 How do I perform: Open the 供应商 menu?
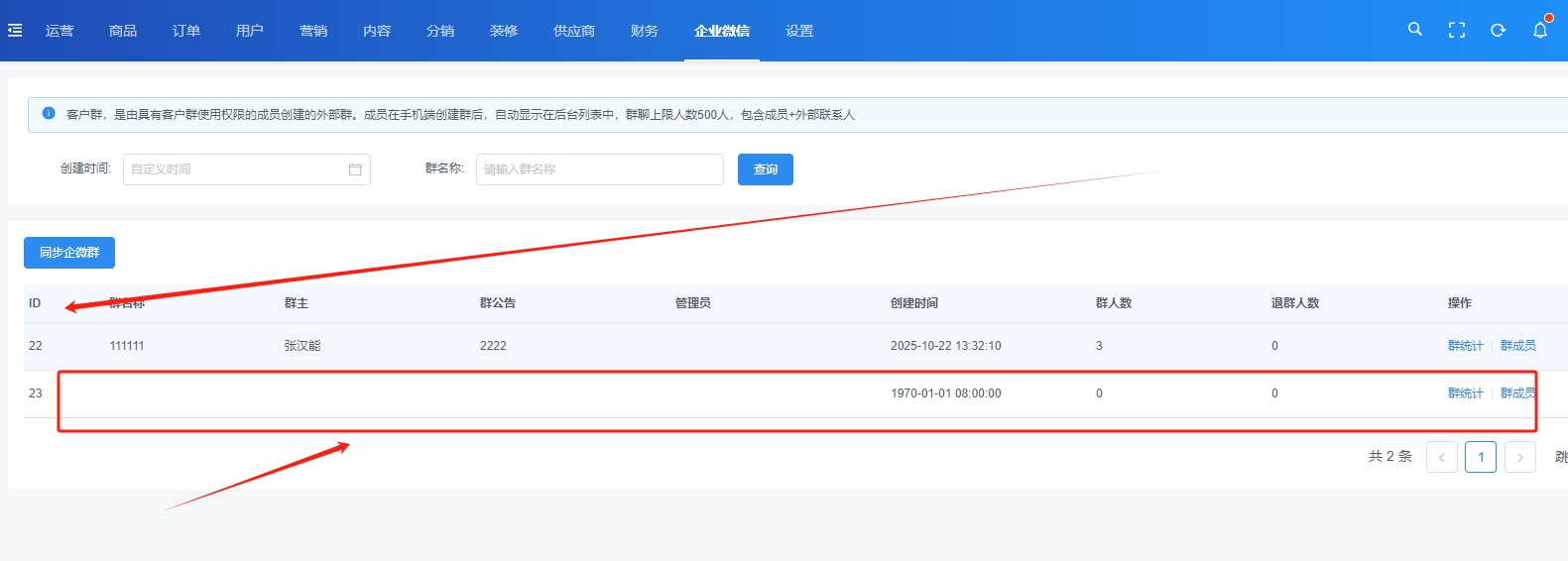coord(574,31)
